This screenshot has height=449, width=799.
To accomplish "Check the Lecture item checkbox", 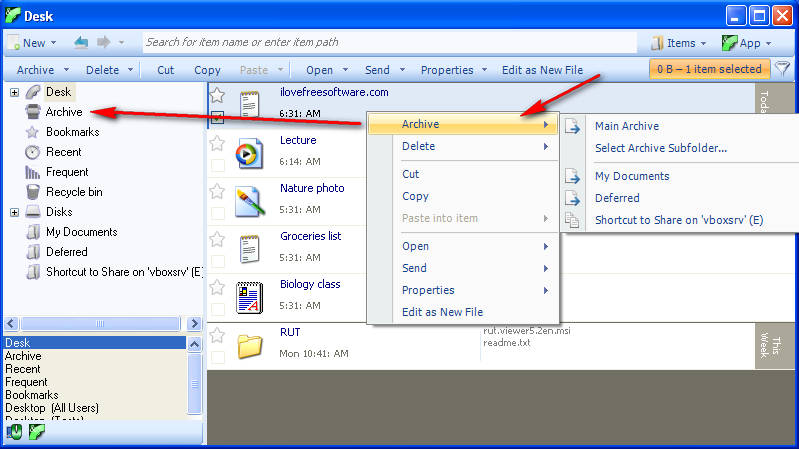I will tap(217, 164).
